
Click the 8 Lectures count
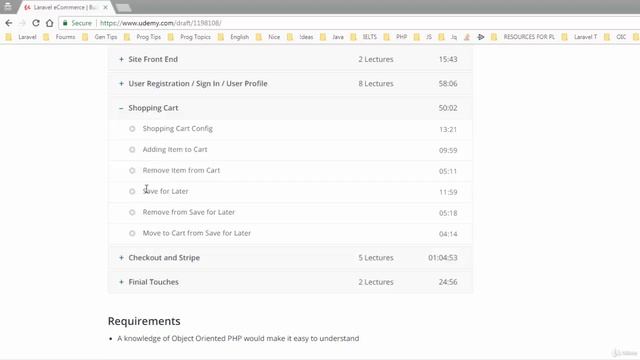376,84
